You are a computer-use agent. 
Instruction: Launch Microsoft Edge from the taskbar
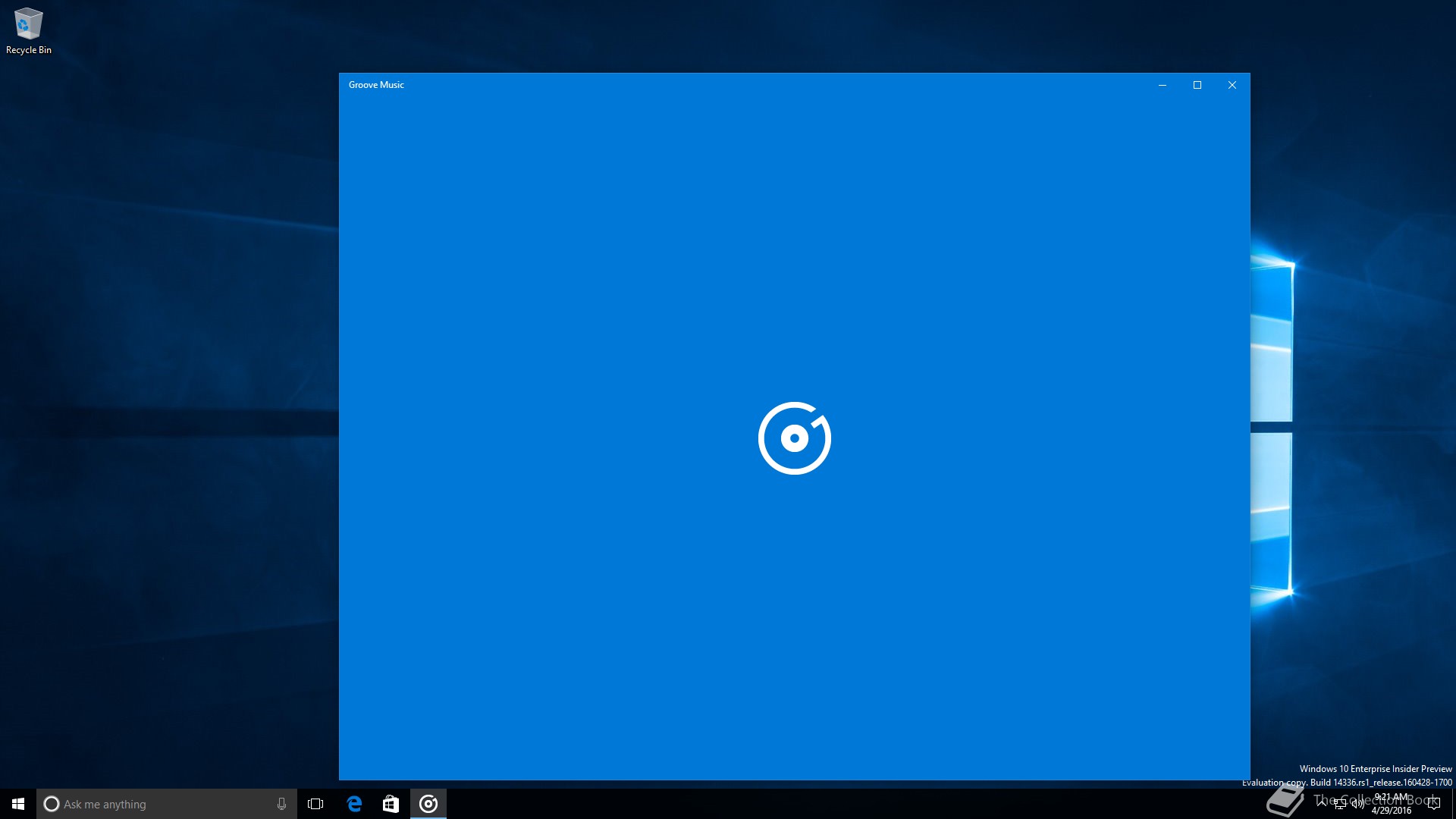point(354,804)
